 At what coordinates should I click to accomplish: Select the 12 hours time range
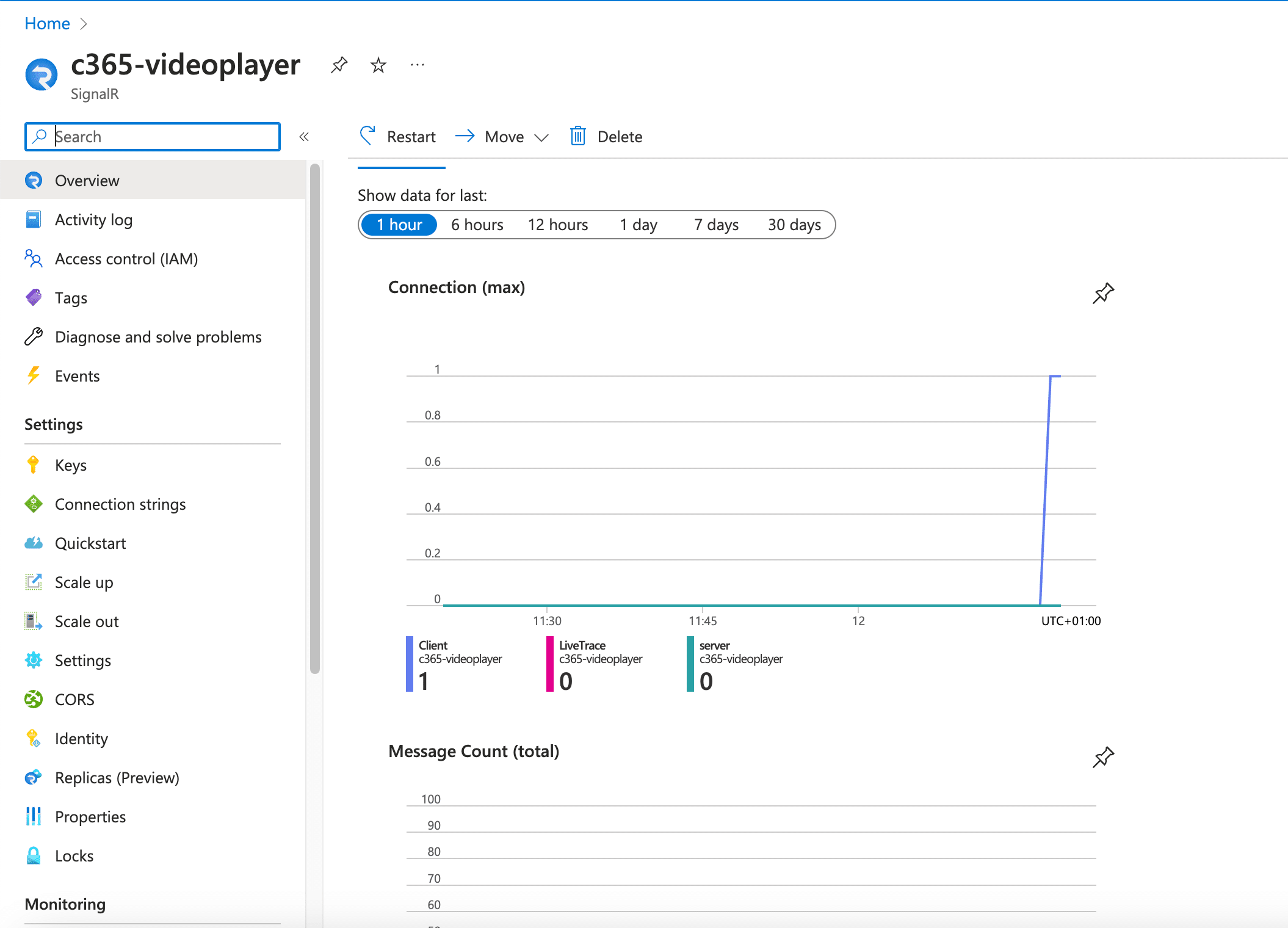pyautogui.click(x=557, y=224)
